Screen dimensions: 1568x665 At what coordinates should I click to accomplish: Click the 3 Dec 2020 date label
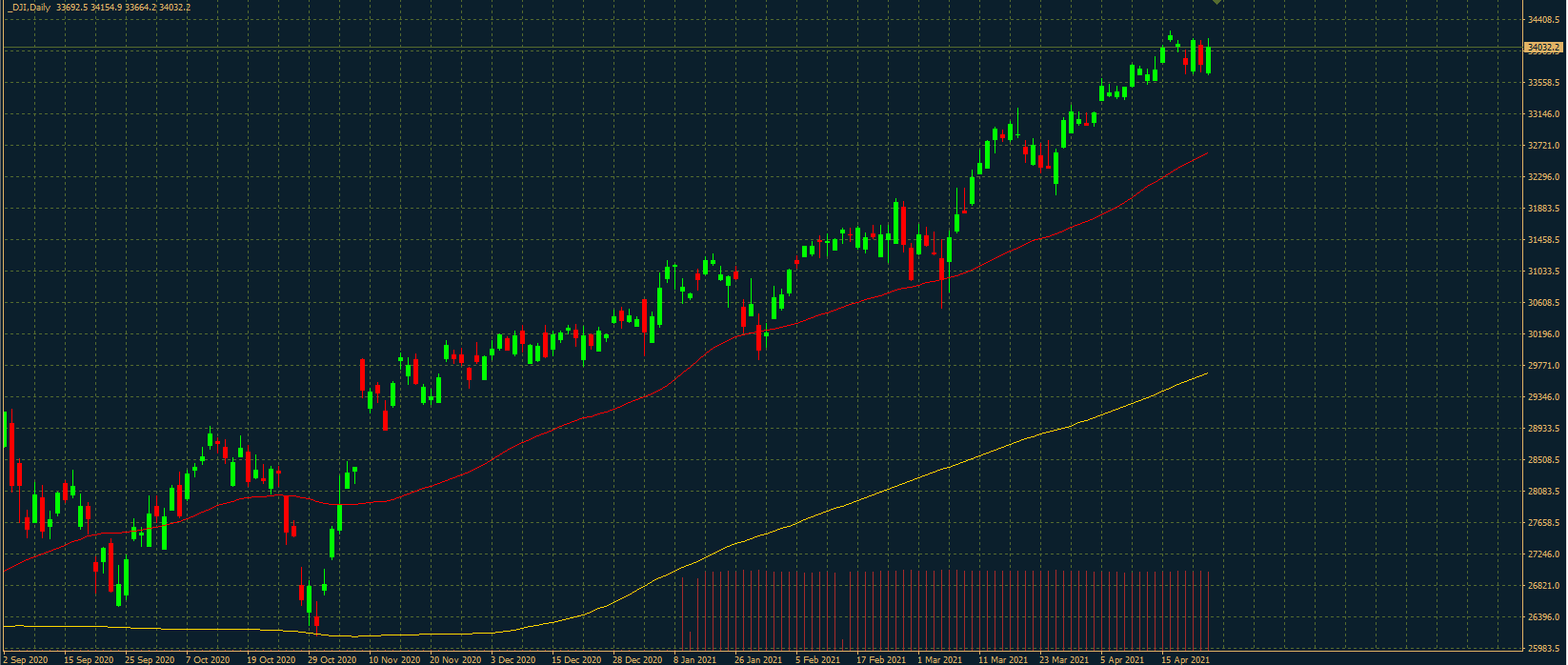[513, 659]
